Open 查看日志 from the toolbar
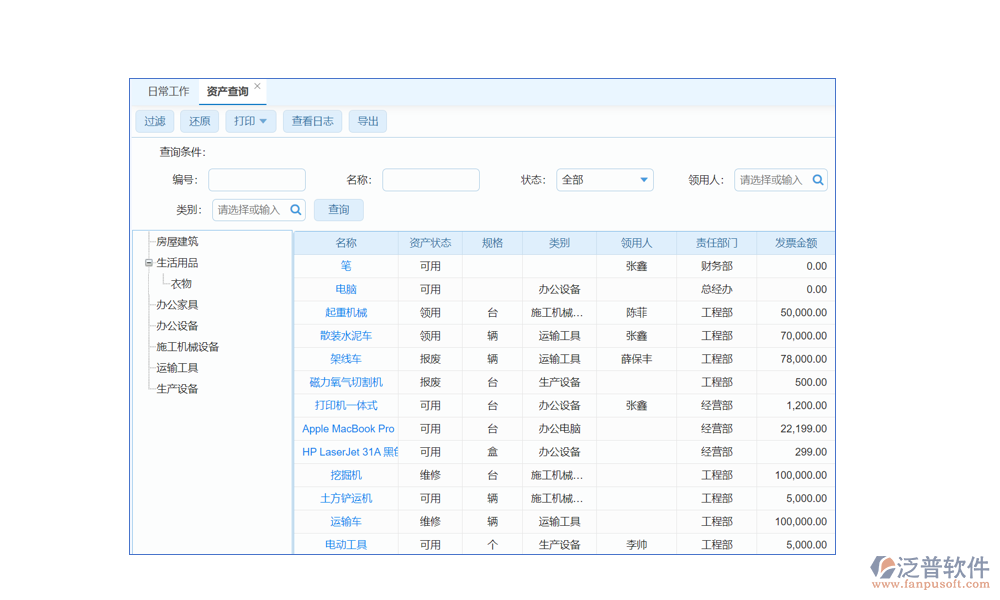This screenshot has width=1000, height=600. pos(312,121)
